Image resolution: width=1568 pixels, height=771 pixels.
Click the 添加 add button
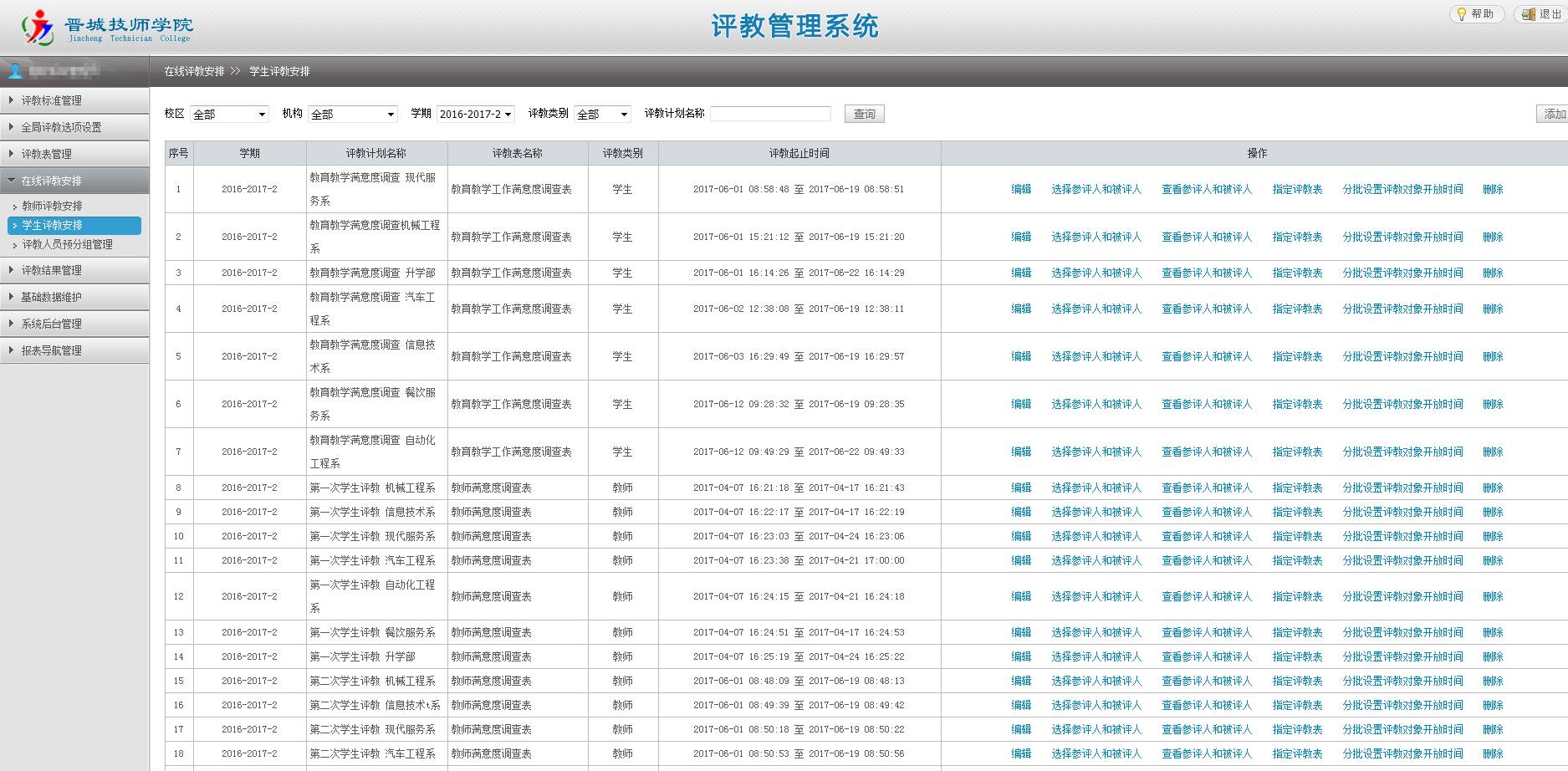(x=1553, y=114)
